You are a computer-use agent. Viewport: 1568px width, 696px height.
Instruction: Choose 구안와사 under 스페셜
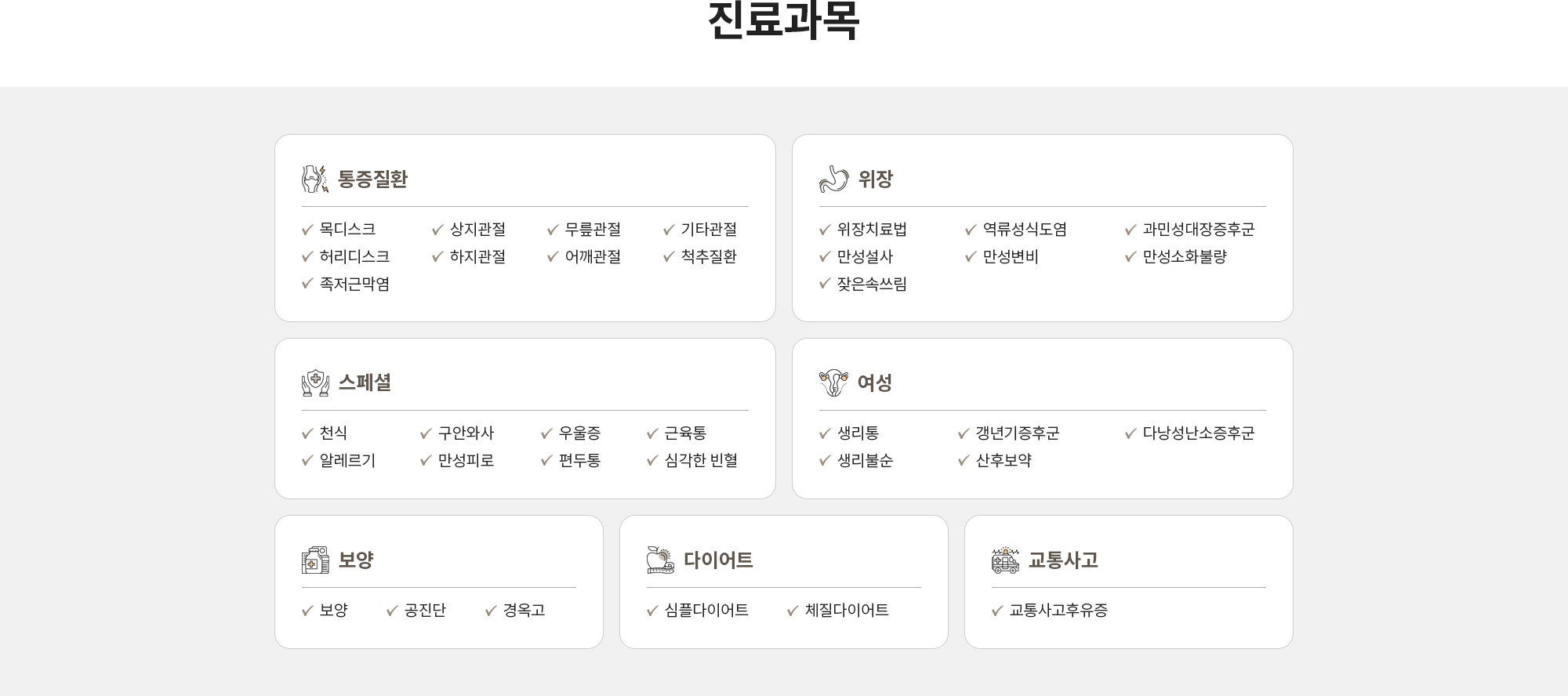(466, 433)
